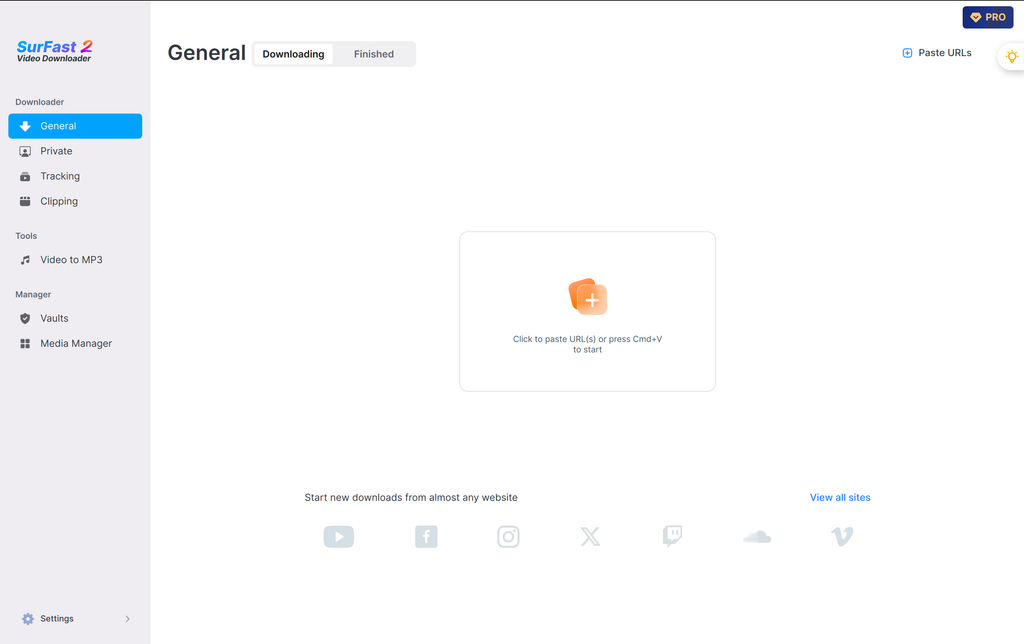The image size is (1024, 644).
Task: Click the Settings gear icon
Action: click(x=27, y=619)
